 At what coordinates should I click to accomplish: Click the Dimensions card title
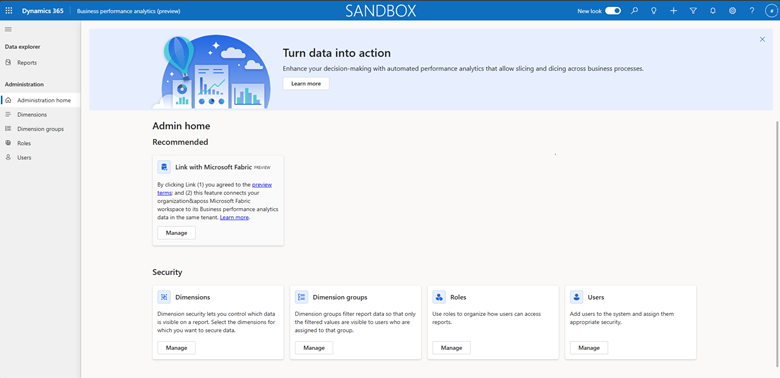tap(193, 297)
